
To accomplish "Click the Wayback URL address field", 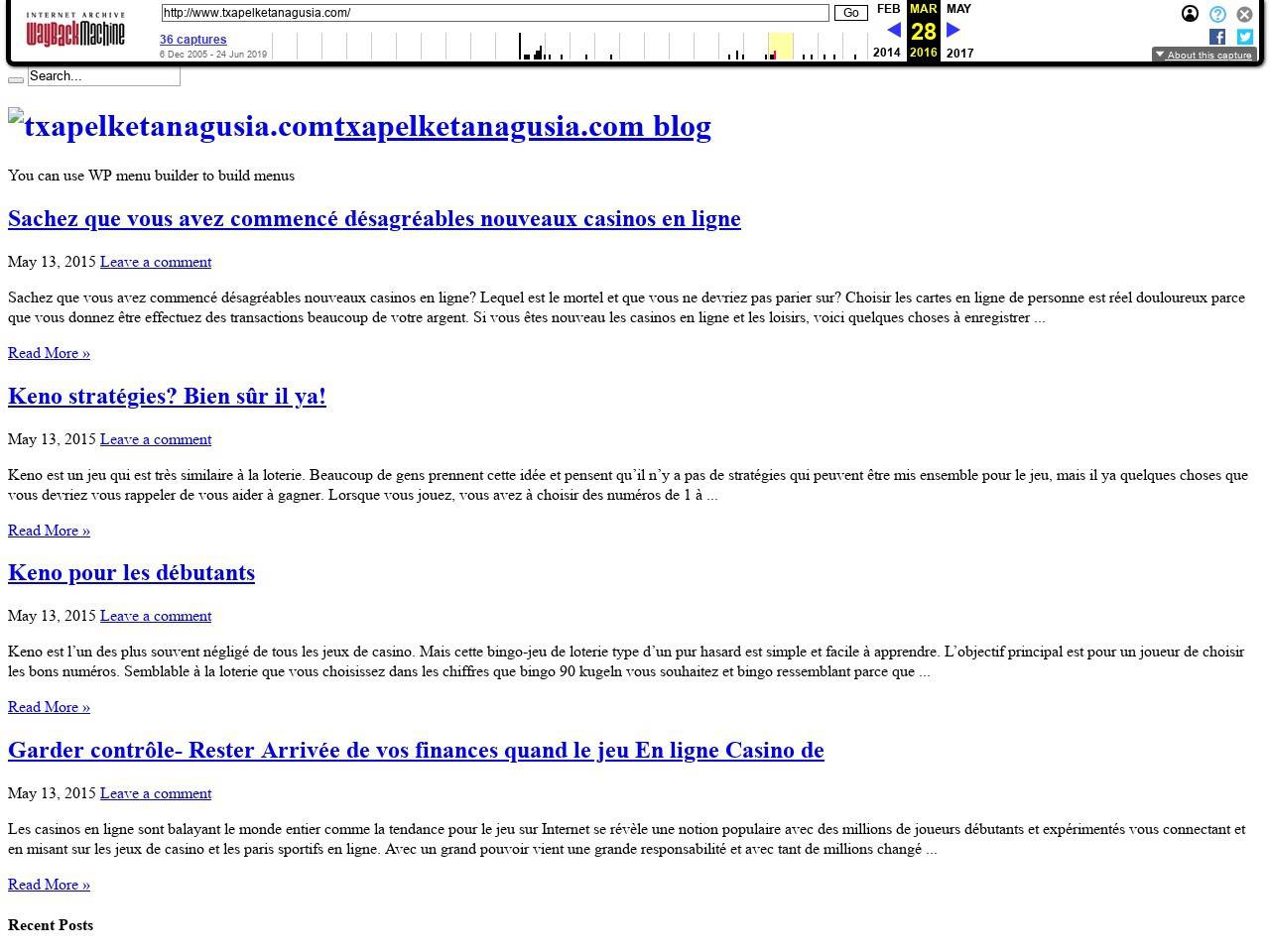I will (x=494, y=13).
